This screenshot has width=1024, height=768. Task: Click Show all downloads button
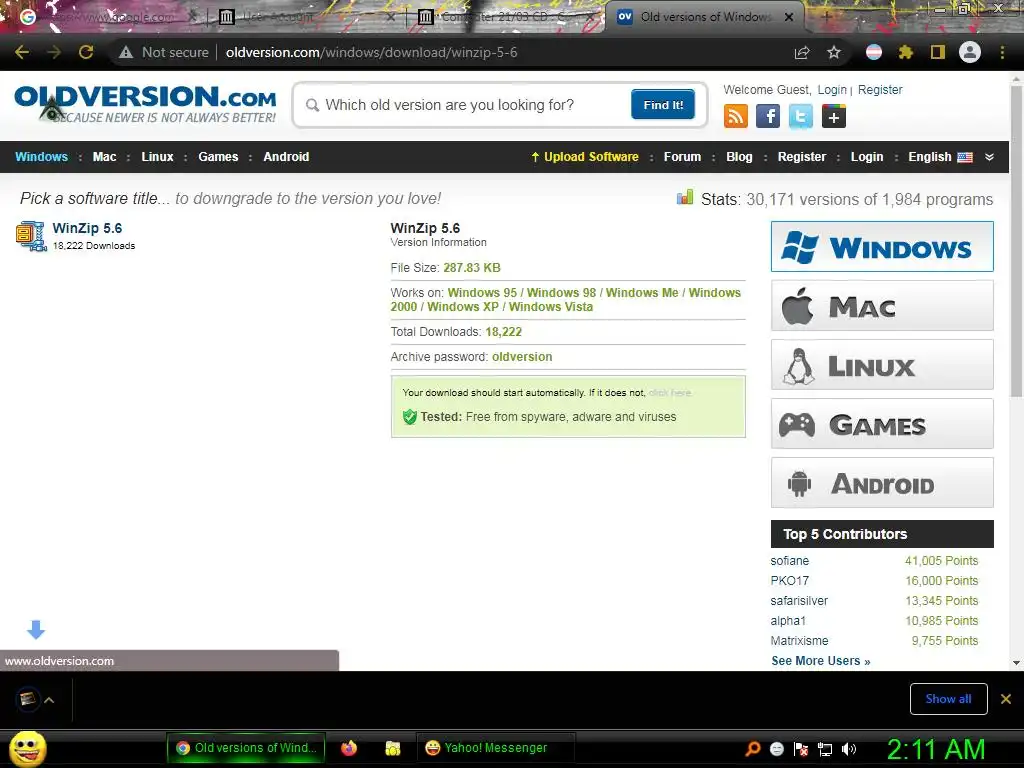coord(948,699)
